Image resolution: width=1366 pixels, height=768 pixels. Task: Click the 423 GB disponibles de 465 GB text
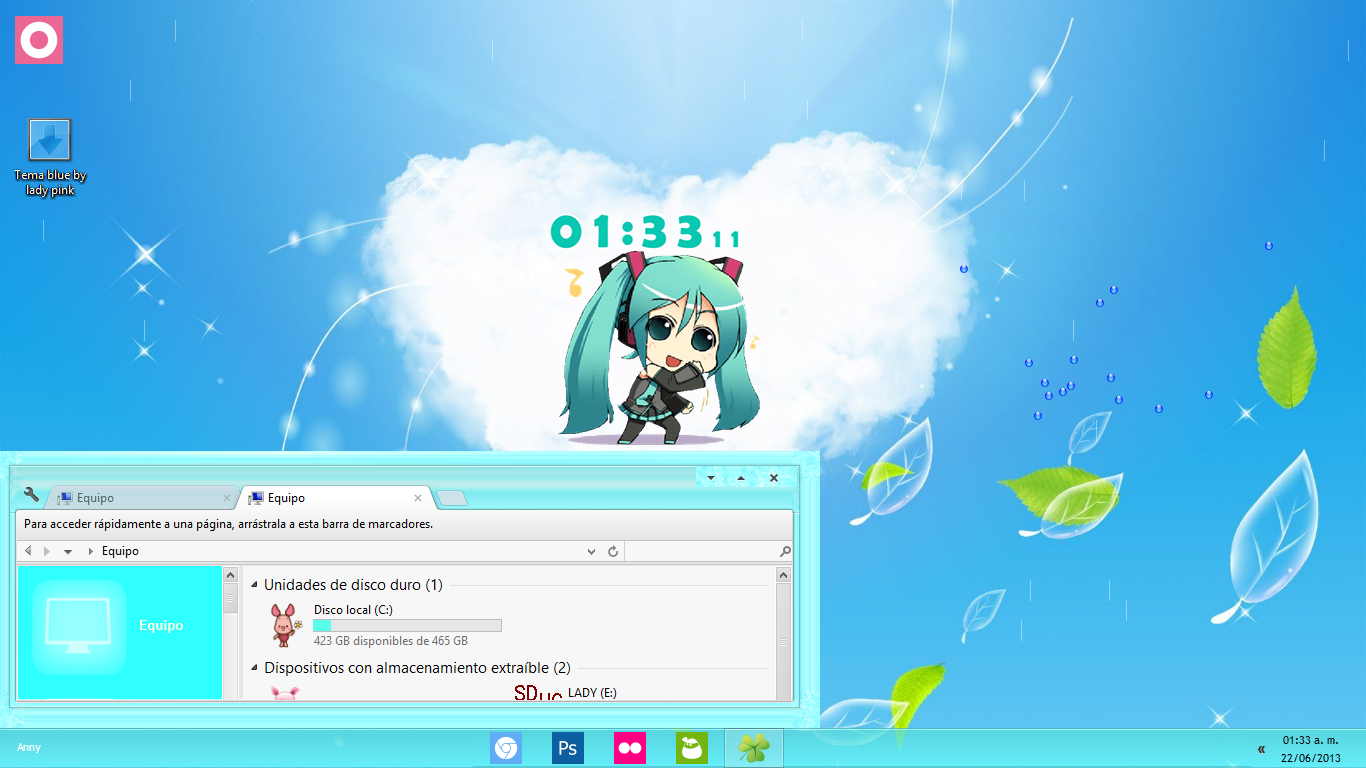(x=390, y=641)
